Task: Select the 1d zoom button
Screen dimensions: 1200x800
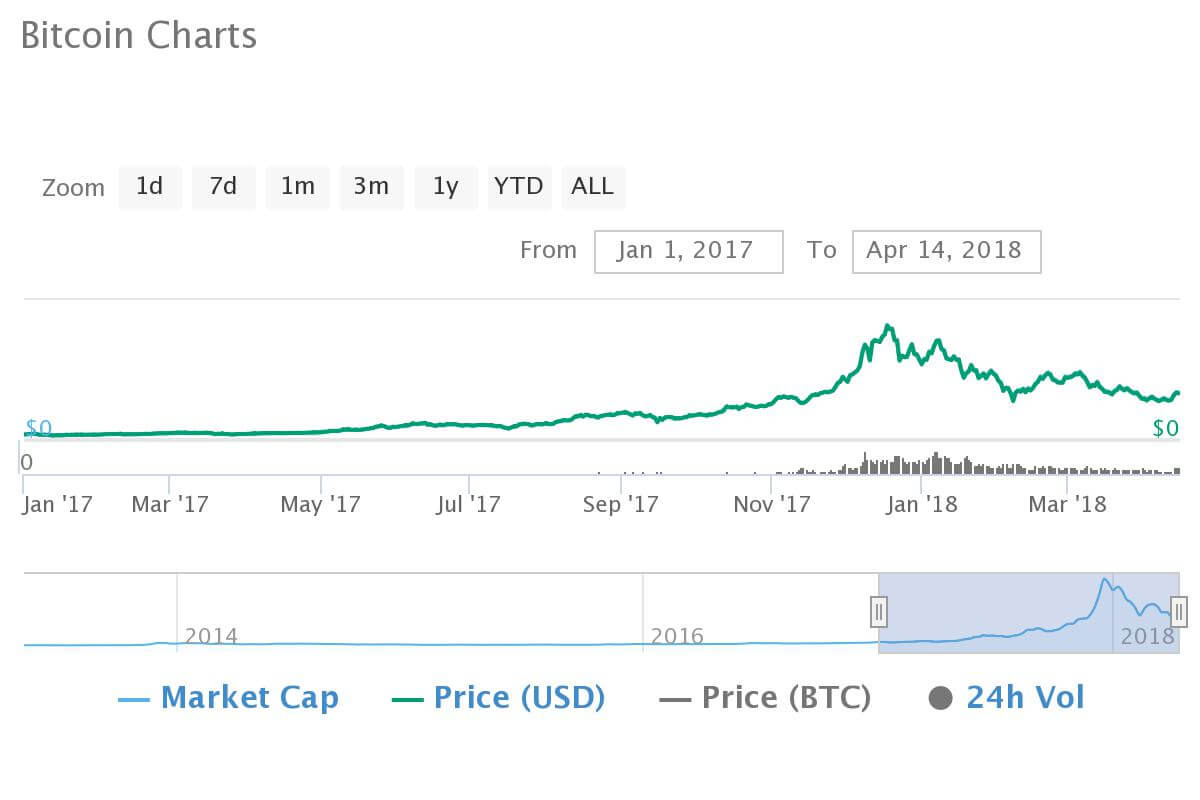Action: click(x=150, y=187)
